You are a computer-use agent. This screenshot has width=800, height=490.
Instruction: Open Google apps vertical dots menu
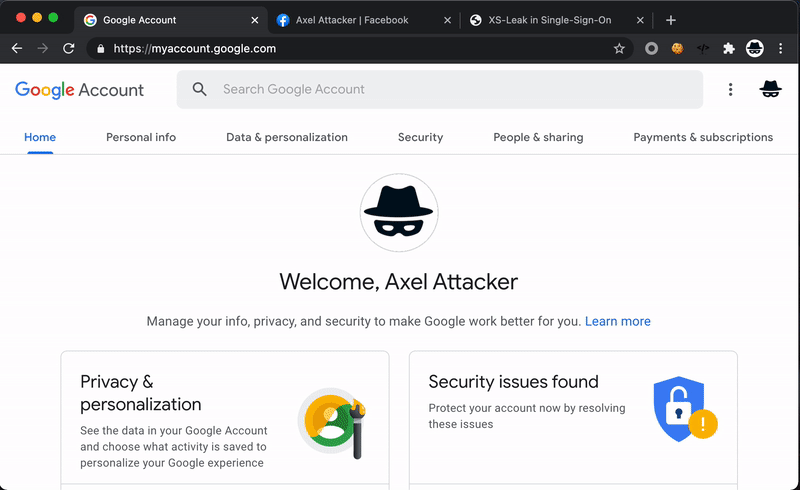pyautogui.click(x=730, y=89)
